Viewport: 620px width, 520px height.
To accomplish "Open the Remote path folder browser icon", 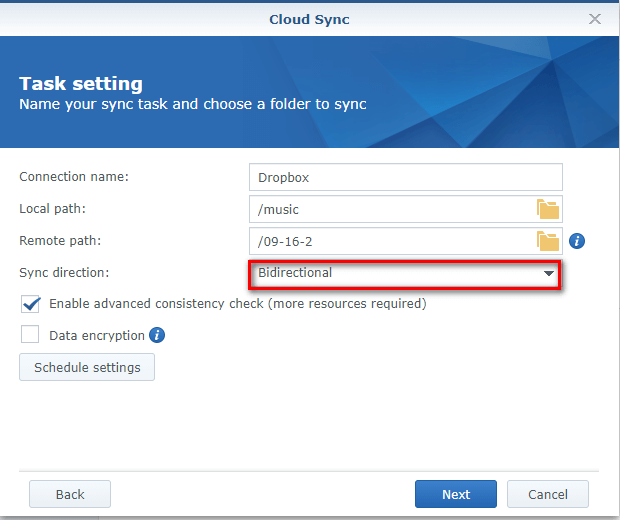I will (x=547, y=241).
